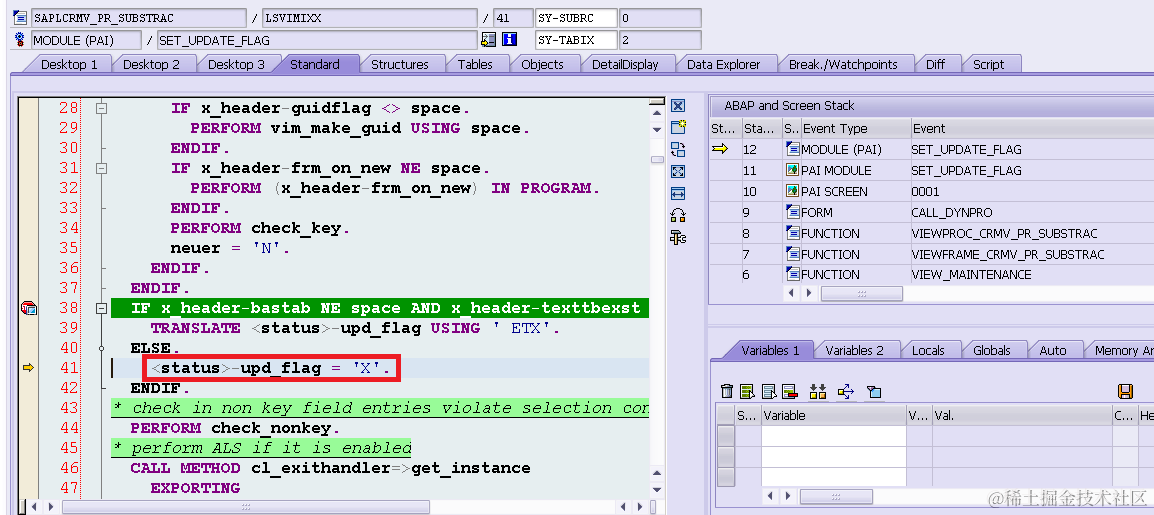Switch to Desktop 2 tab

[152, 65]
